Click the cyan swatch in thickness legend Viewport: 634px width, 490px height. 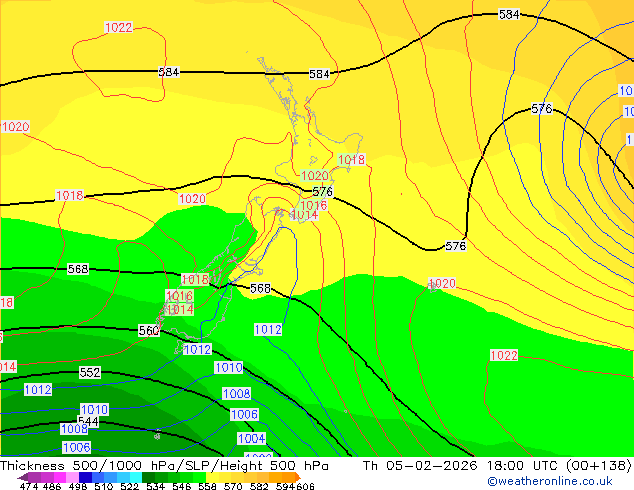point(136,477)
